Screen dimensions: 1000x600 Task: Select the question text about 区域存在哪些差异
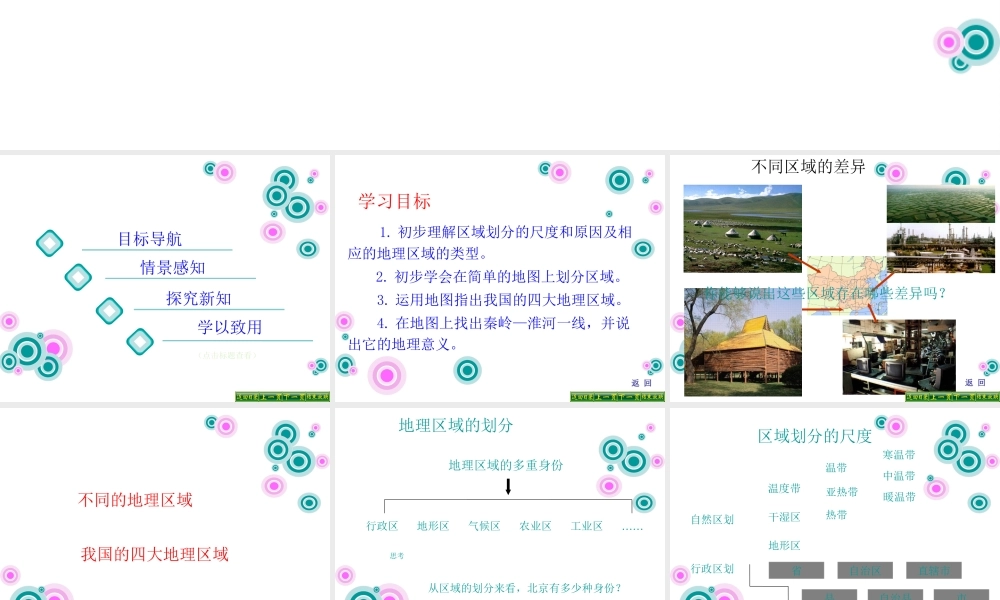[x=825, y=293]
